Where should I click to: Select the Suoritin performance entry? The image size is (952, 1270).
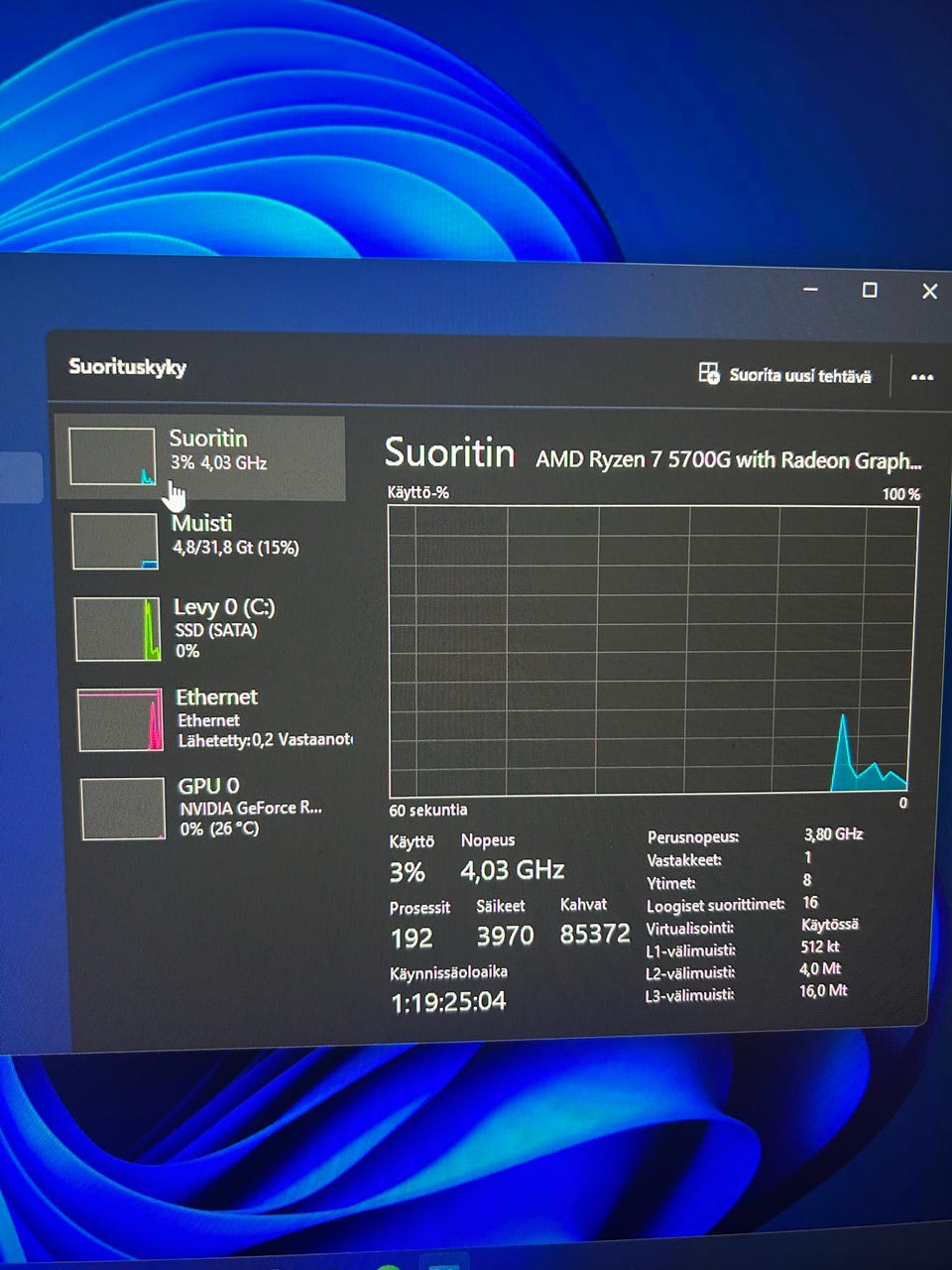(200, 457)
